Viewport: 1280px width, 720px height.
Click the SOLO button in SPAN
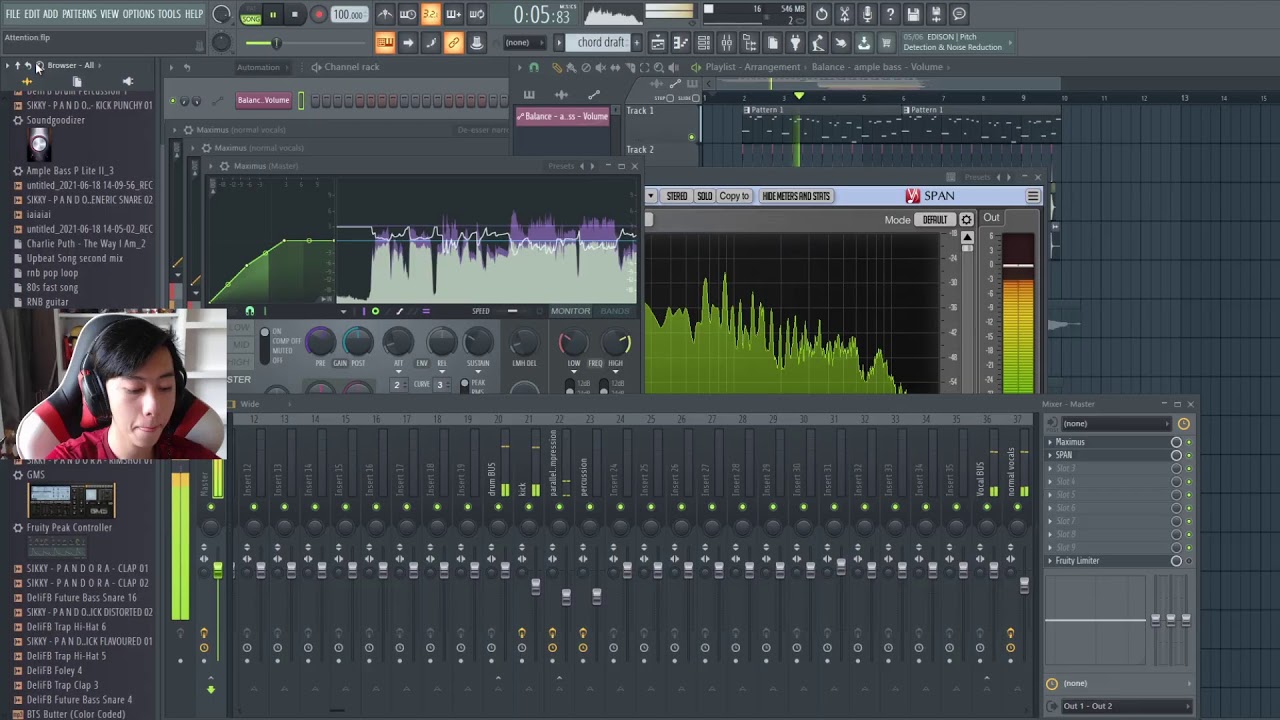pyautogui.click(x=705, y=196)
